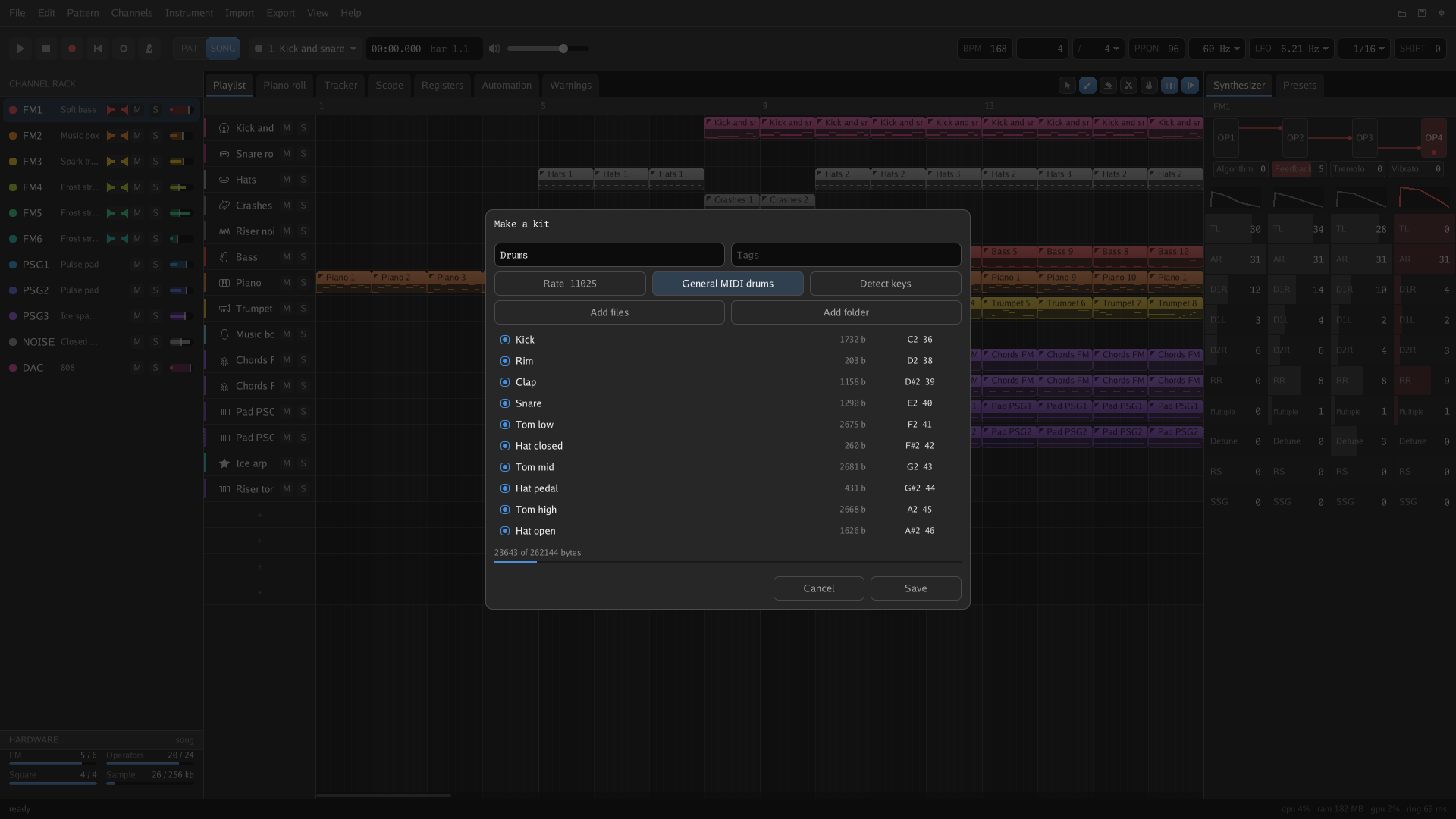Open the Presets tab
Screen dimensions: 1456x819
1300,86
